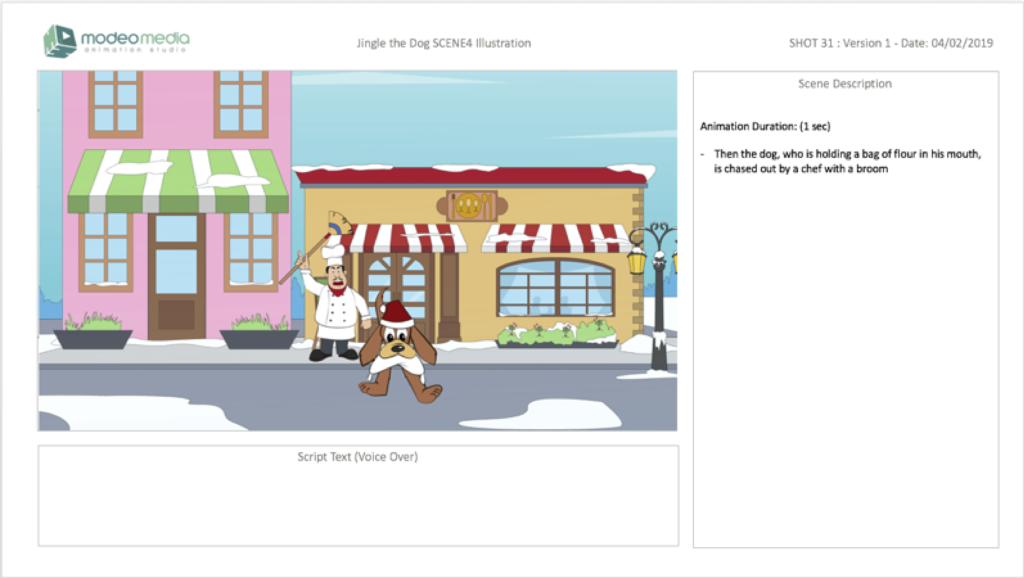Click the 'Scene Description' heading
Screen dimensions: 1024x578
844,84
